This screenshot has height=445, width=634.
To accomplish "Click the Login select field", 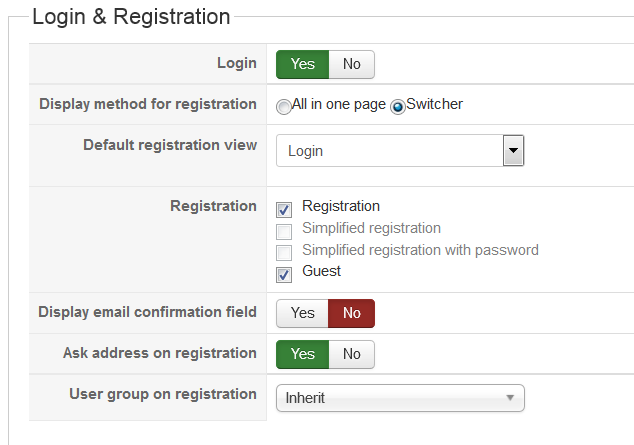I will [x=389, y=151].
